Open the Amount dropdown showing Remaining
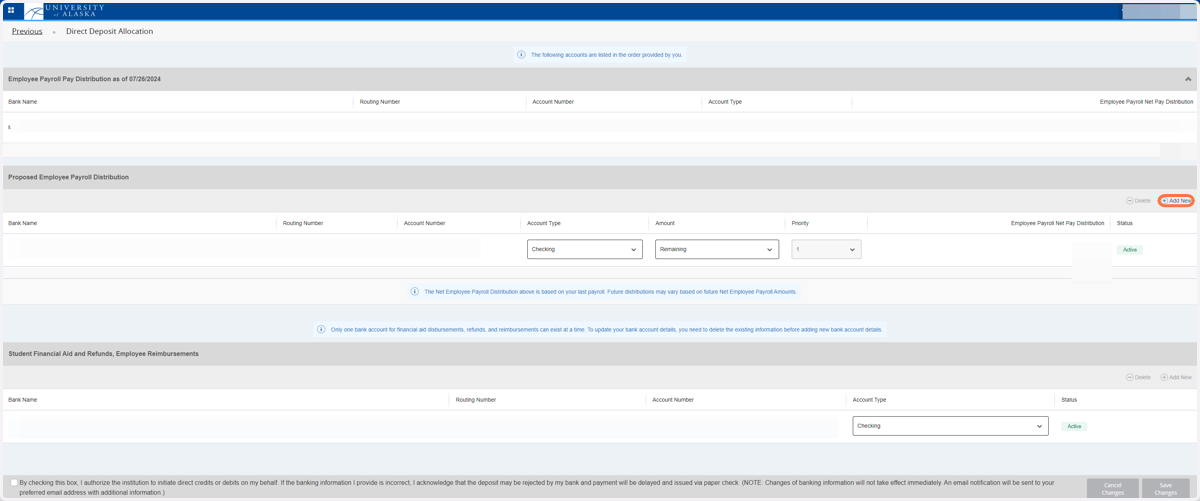Screen dimensions: 1200x501 (717, 249)
